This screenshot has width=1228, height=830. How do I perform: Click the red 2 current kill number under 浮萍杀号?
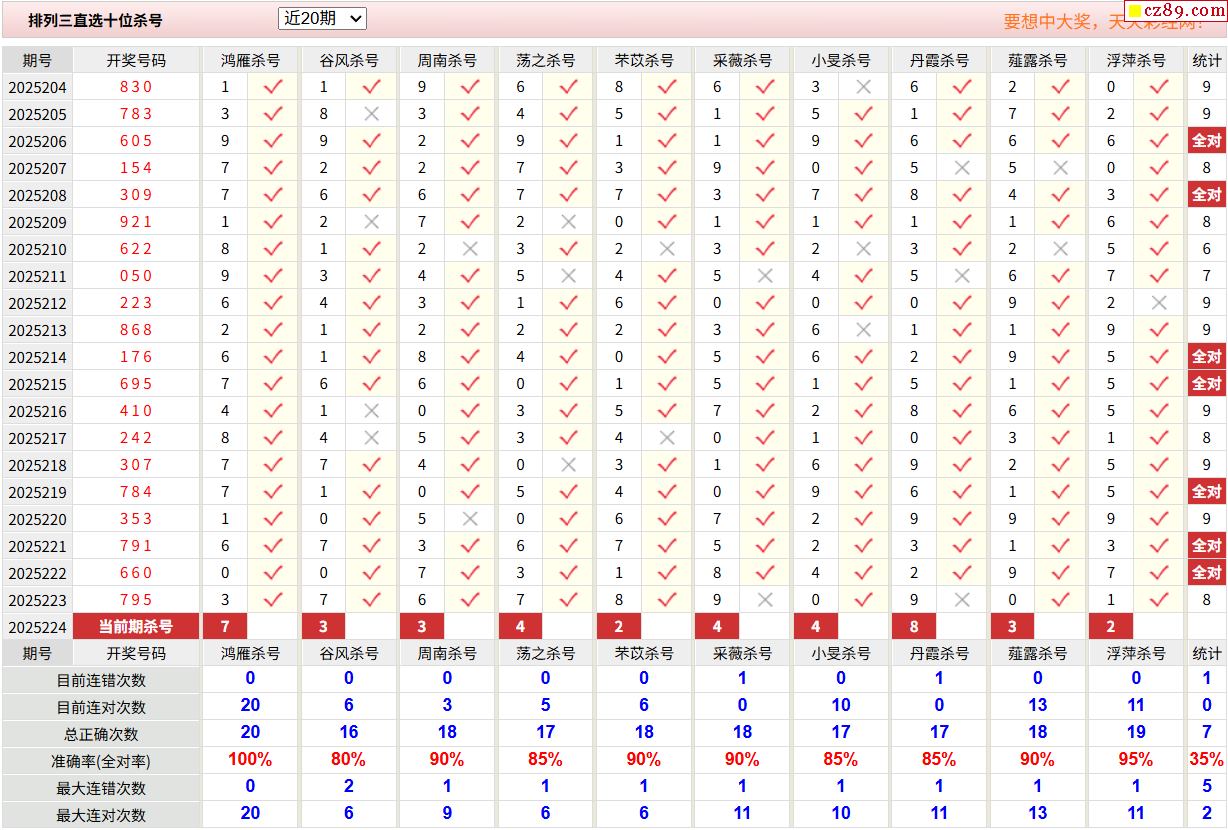click(1111, 627)
